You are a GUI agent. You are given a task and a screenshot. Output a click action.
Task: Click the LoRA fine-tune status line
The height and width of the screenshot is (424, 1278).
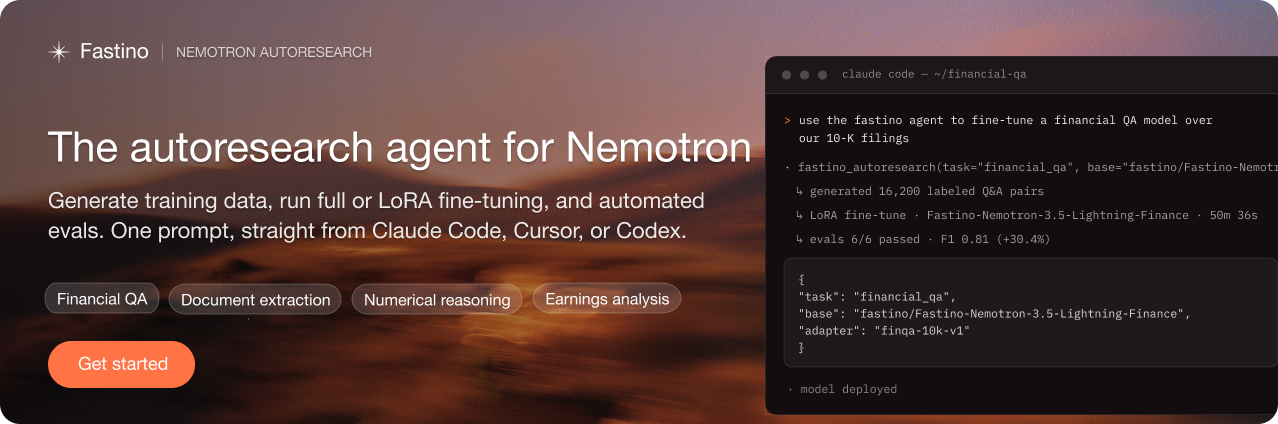point(1026,215)
